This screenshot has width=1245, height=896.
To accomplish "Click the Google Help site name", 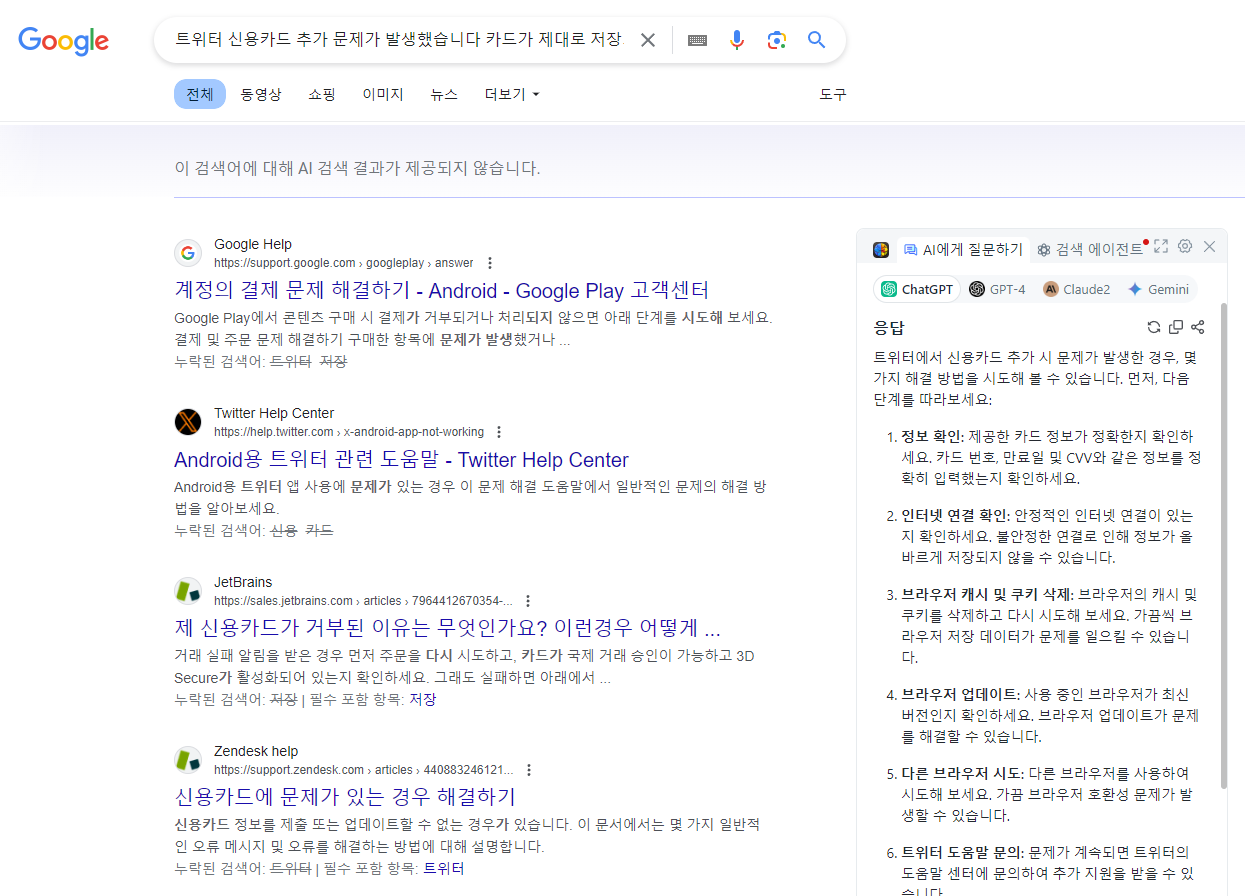I will [x=253, y=244].
